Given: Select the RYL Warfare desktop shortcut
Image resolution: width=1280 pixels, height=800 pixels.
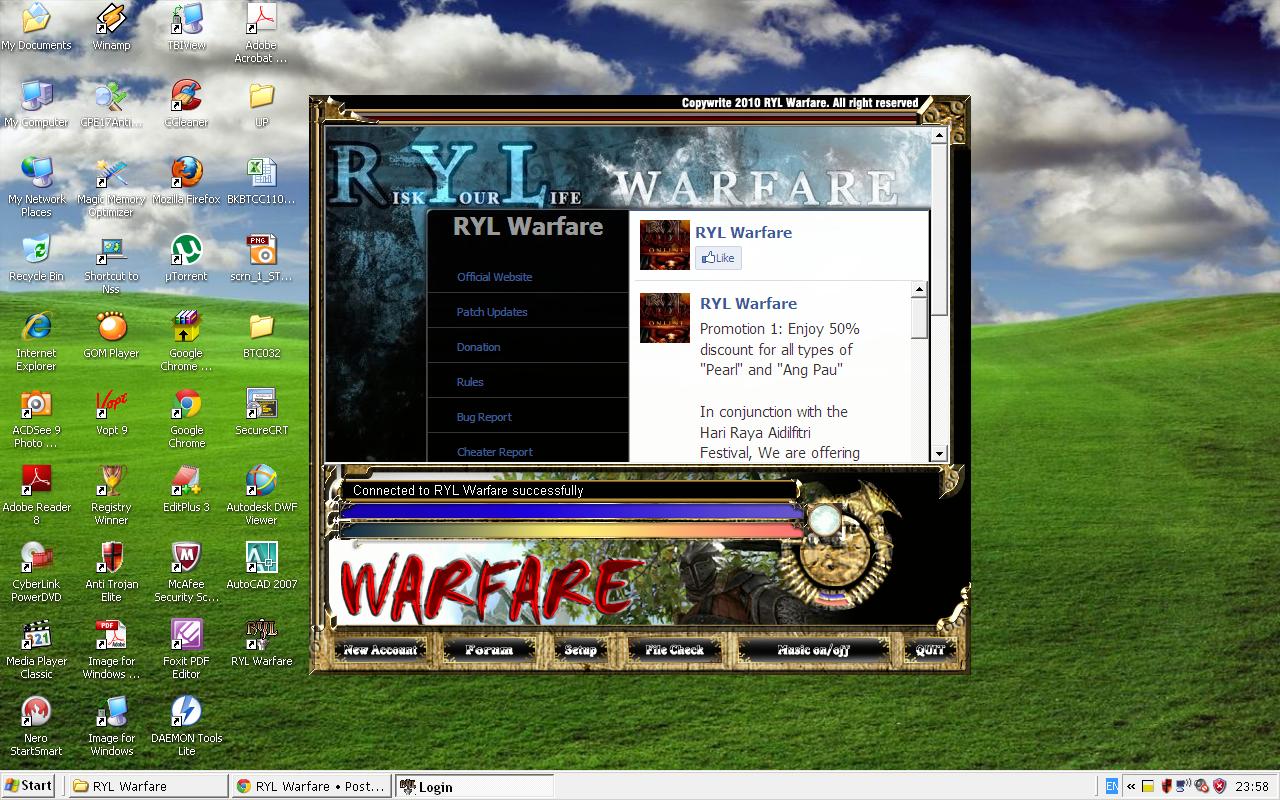Looking at the screenshot, I should (261, 643).
